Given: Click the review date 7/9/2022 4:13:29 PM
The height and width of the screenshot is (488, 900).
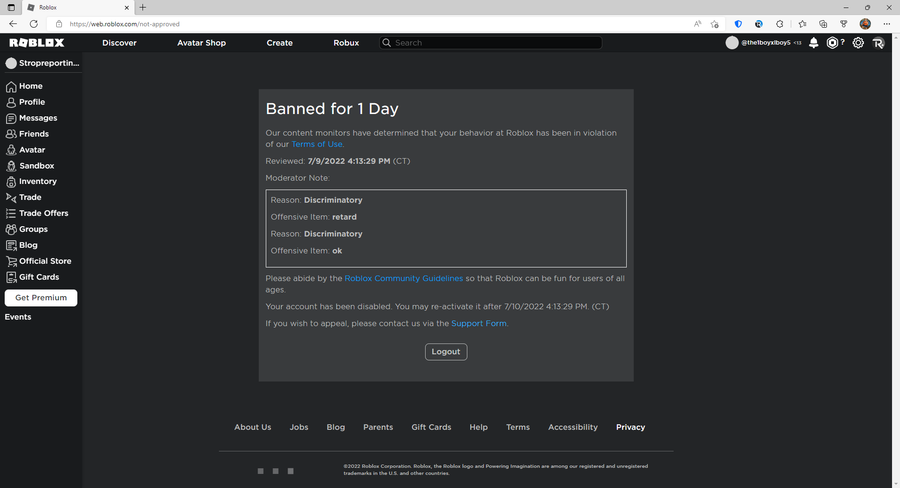Looking at the screenshot, I should [x=349, y=161].
